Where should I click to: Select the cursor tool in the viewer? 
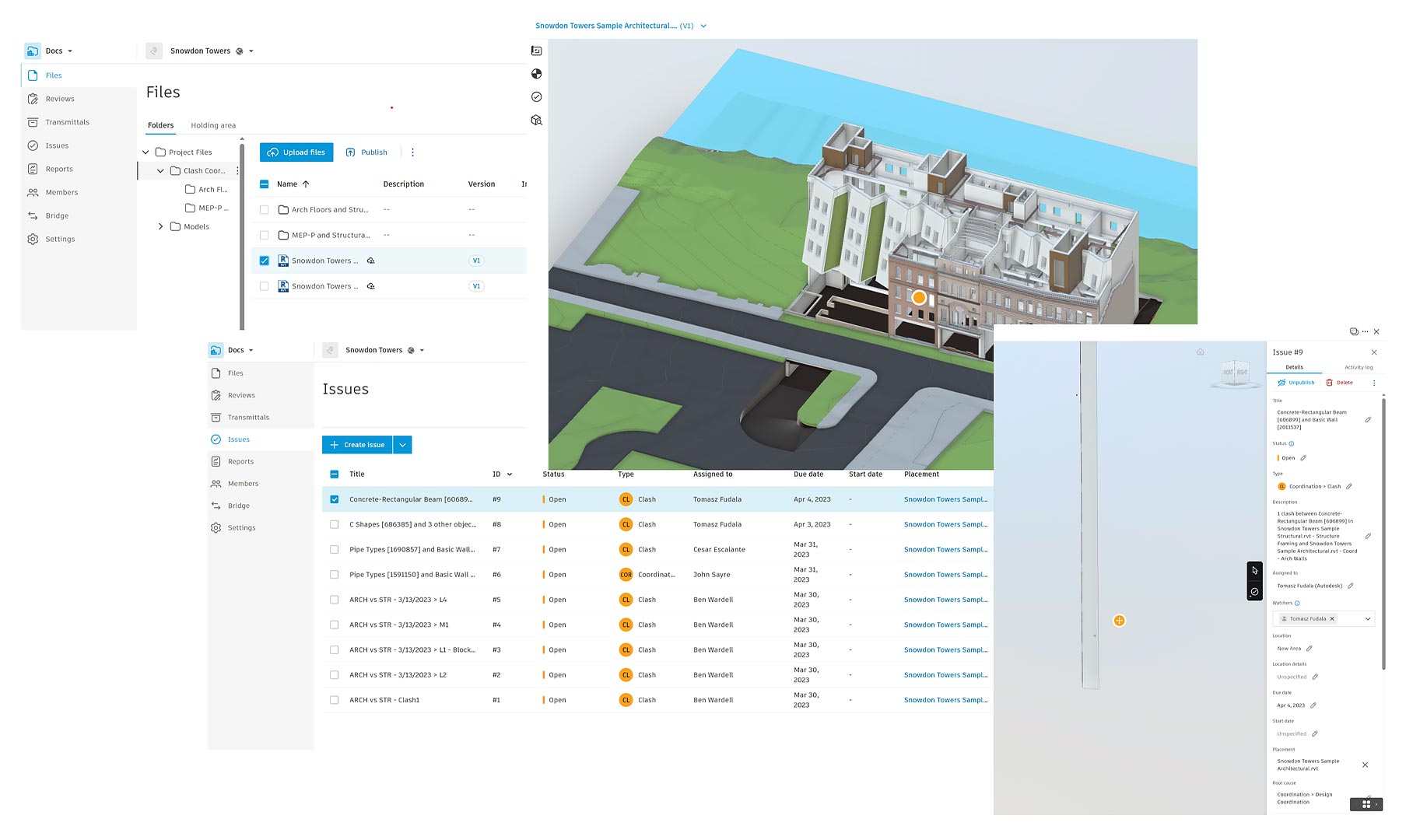1254,571
